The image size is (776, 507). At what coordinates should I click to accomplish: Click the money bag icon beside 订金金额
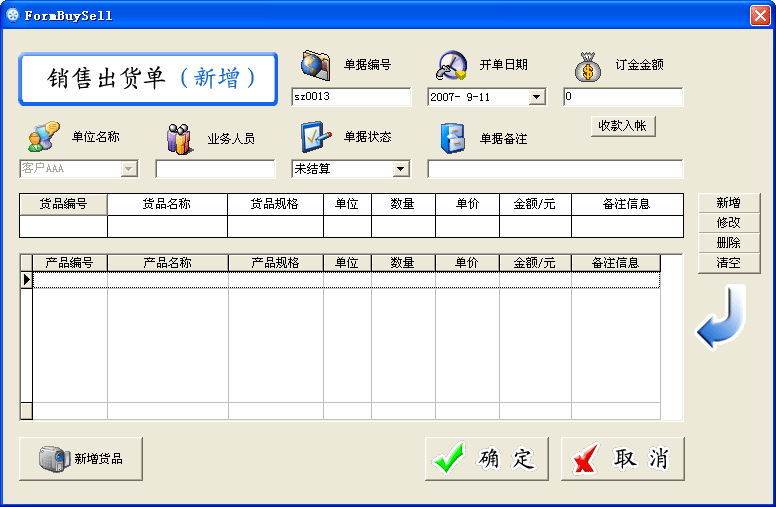(587, 66)
